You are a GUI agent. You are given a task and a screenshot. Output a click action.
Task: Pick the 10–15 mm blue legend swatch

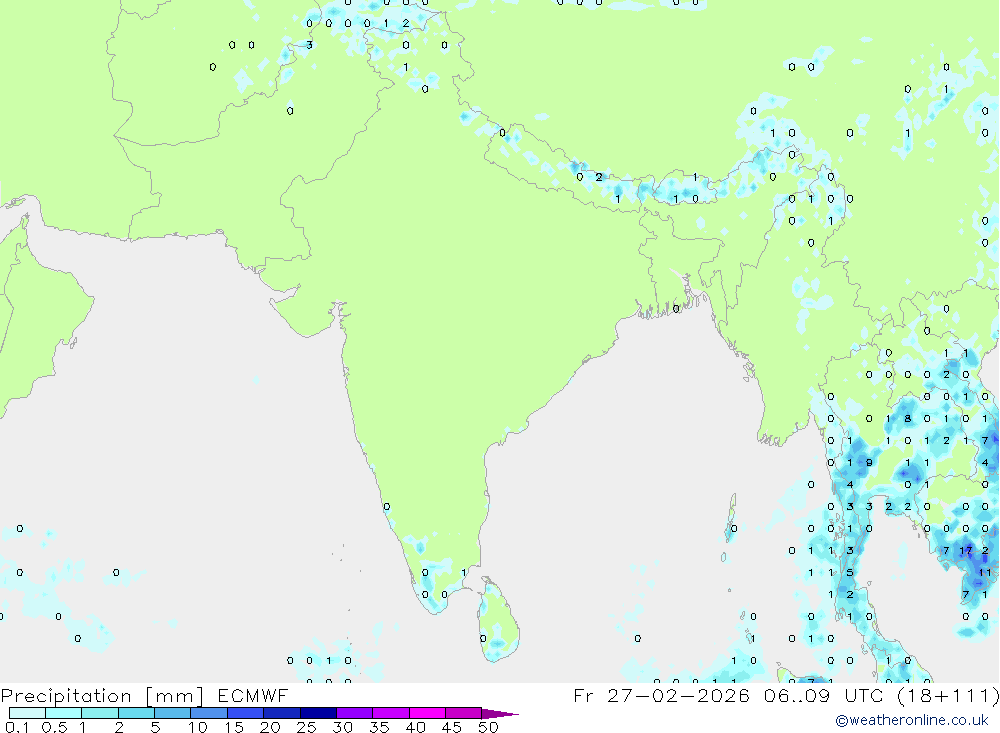coord(209,713)
